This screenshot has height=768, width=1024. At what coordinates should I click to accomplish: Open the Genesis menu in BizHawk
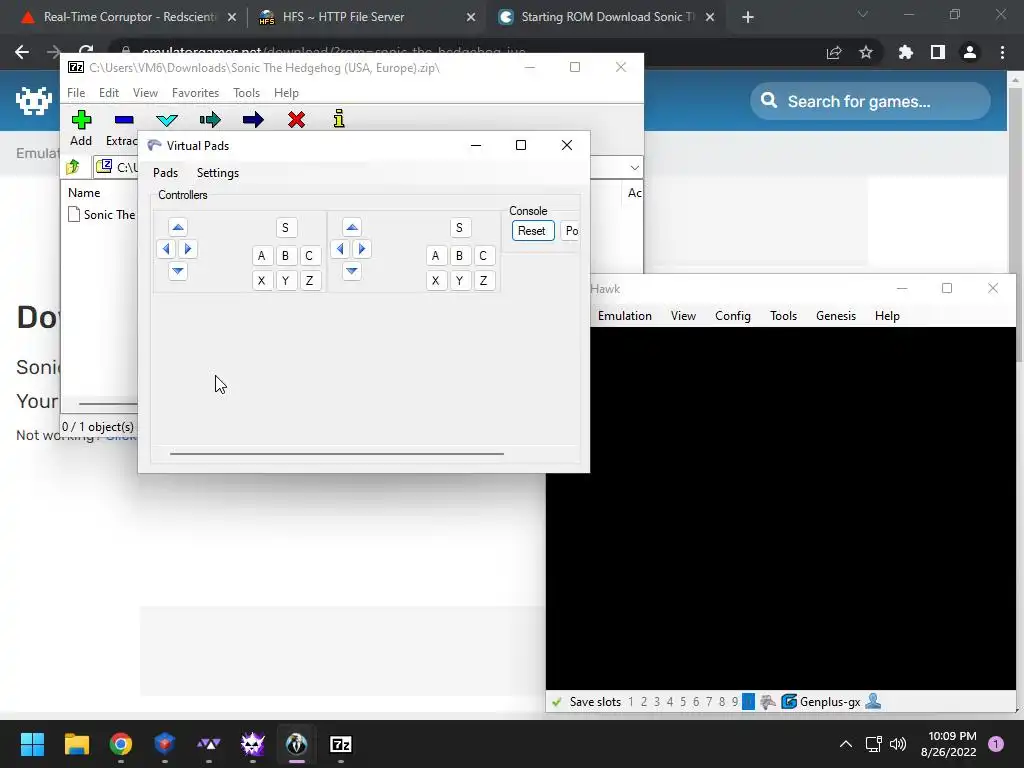pyautogui.click(x=835, y=316)
